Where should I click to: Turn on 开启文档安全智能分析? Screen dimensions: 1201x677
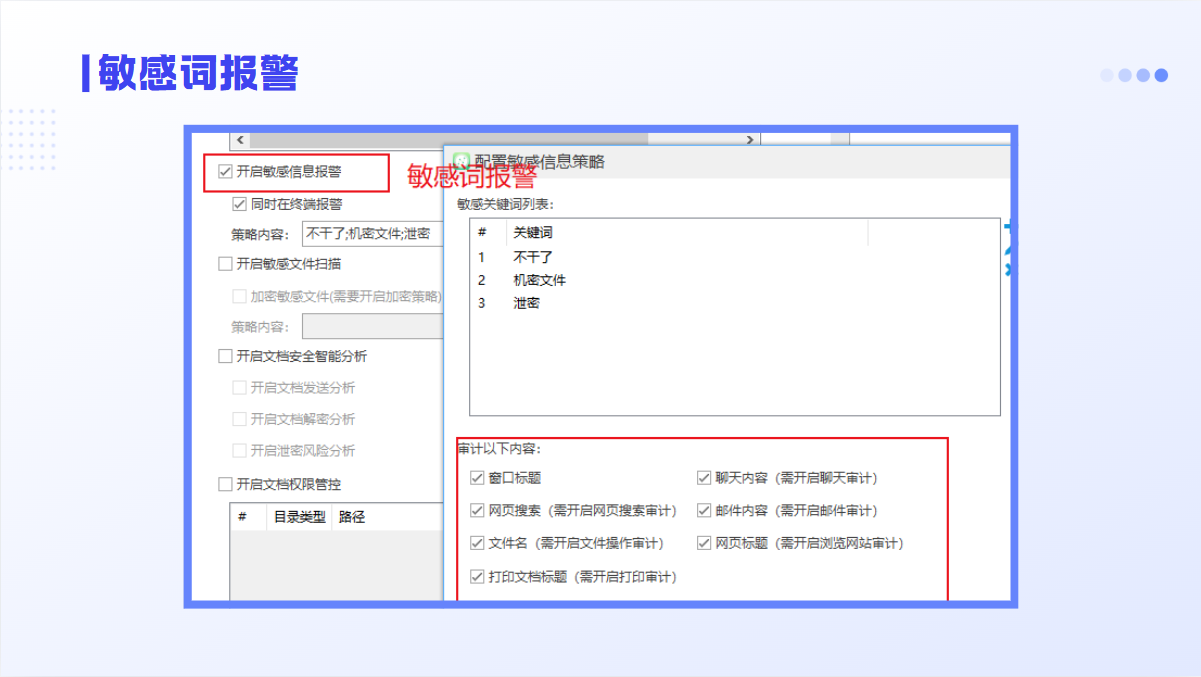point(225,356)
